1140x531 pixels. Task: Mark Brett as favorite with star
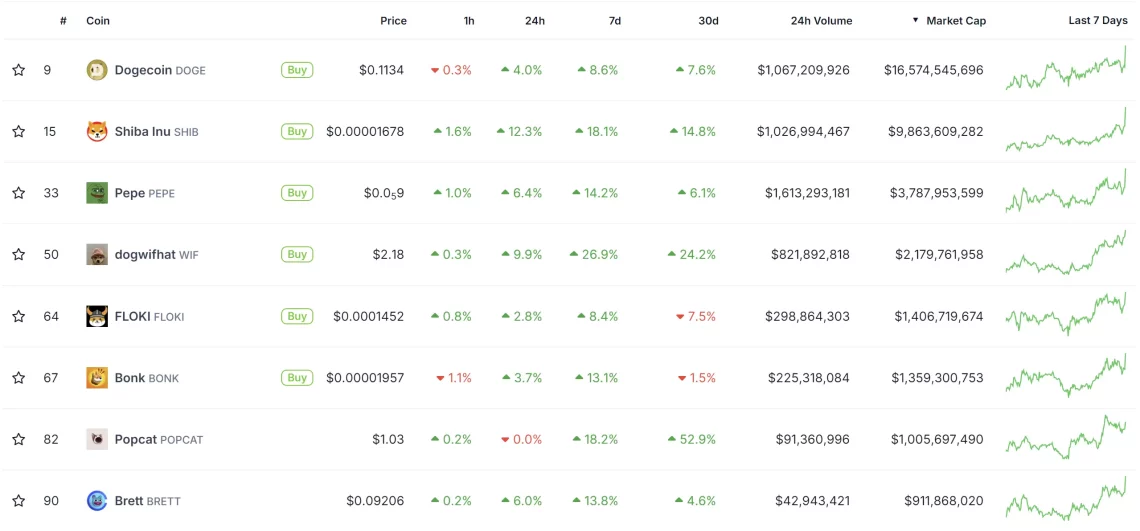point(19,501)
